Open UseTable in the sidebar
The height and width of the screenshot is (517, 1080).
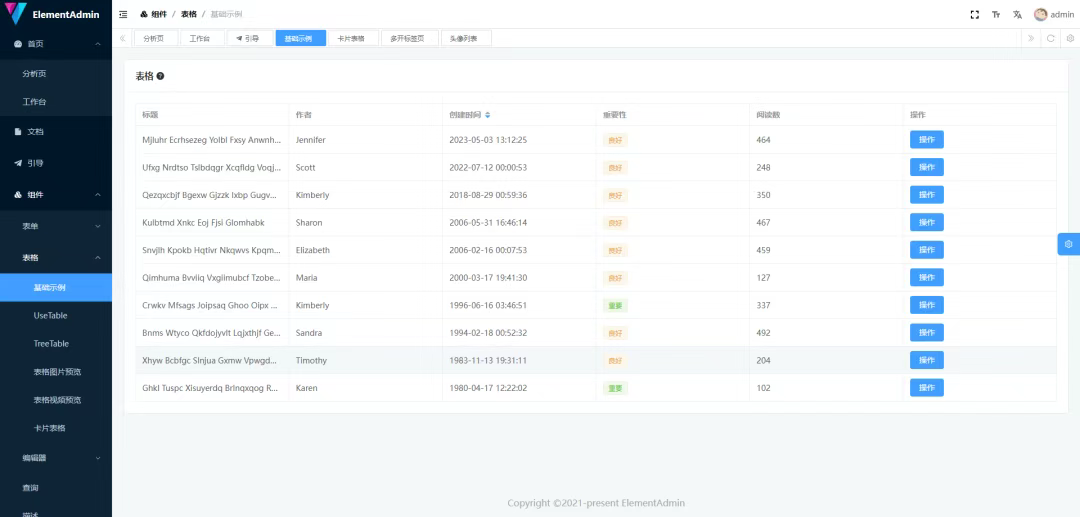[x=56, y=315]
